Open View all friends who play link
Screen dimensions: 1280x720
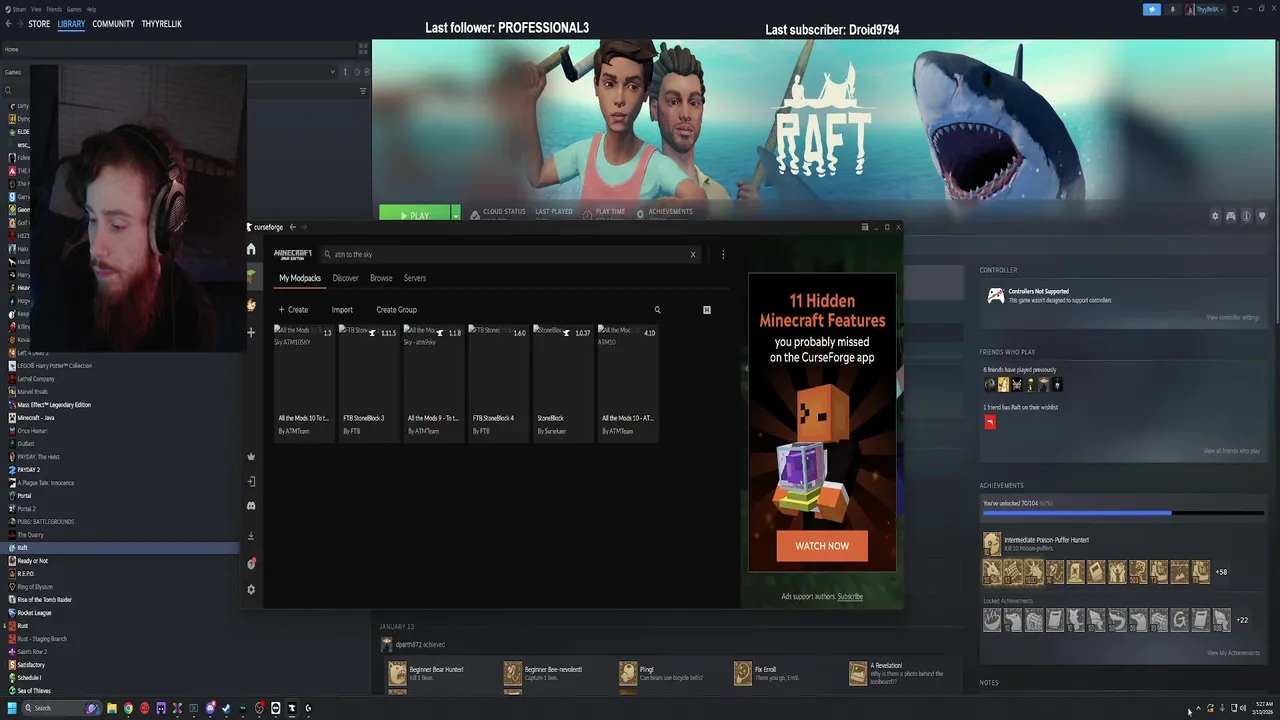1232,451
